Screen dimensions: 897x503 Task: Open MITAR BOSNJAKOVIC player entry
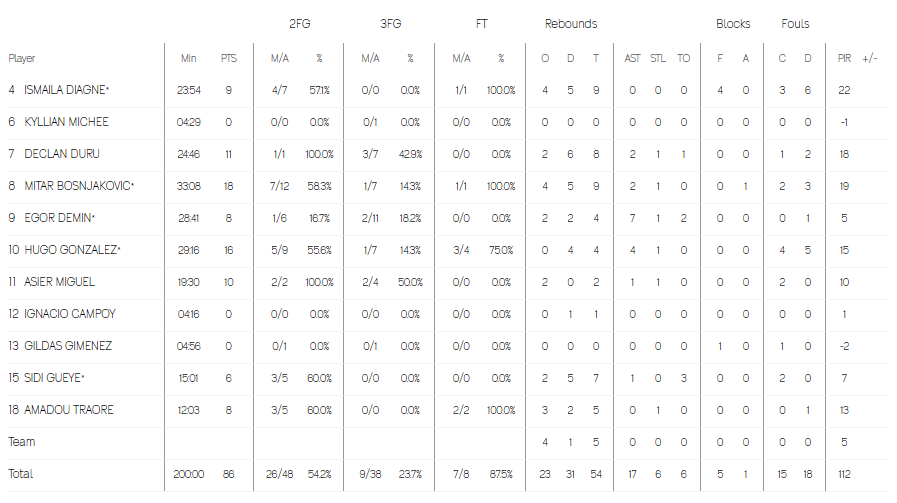(79, 187)
